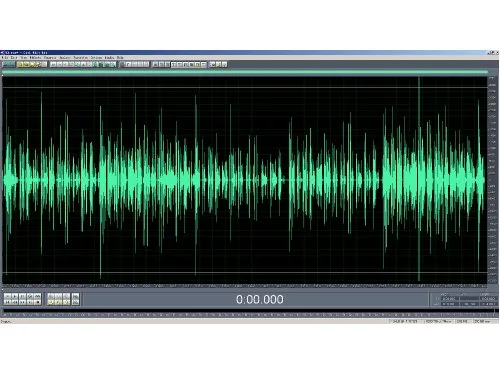Open the Options menu

click(96, 58)
